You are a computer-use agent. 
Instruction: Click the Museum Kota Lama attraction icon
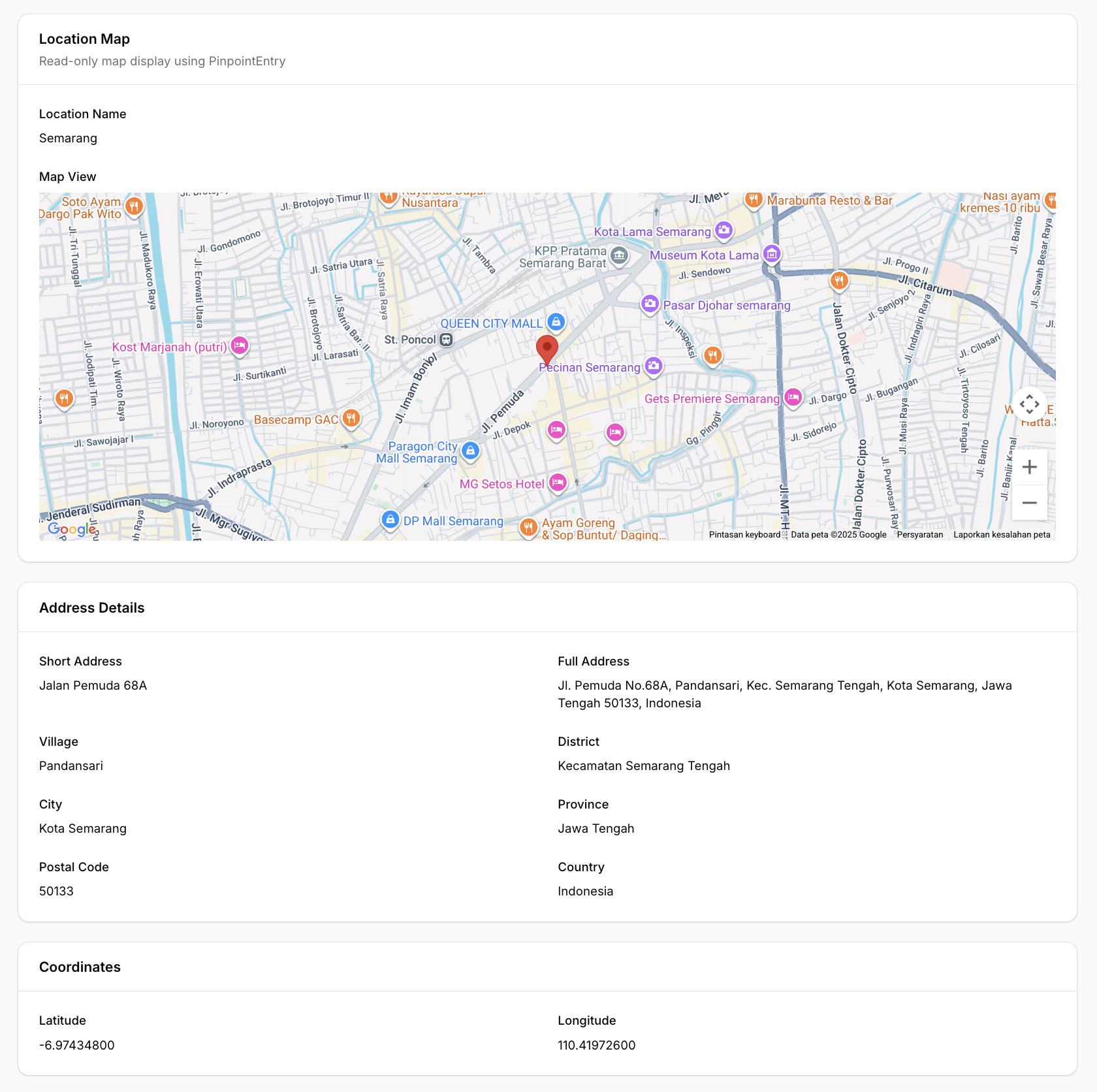[x=772, y=254]
